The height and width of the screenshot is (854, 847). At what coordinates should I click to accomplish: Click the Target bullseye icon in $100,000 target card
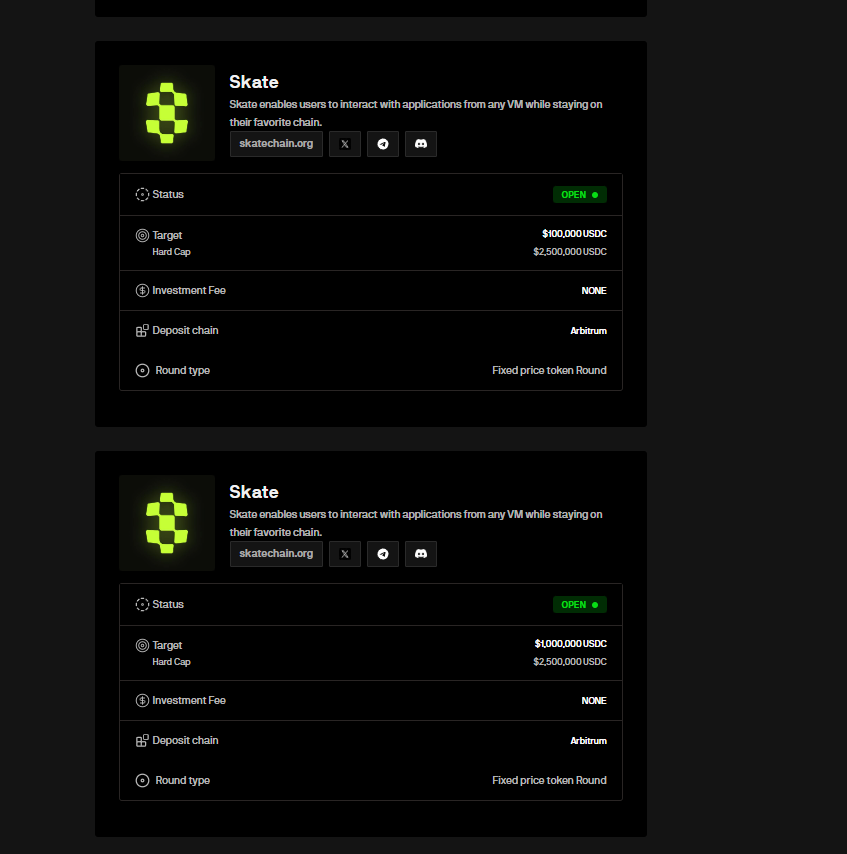pyautogui.click(x=142, y=235)
